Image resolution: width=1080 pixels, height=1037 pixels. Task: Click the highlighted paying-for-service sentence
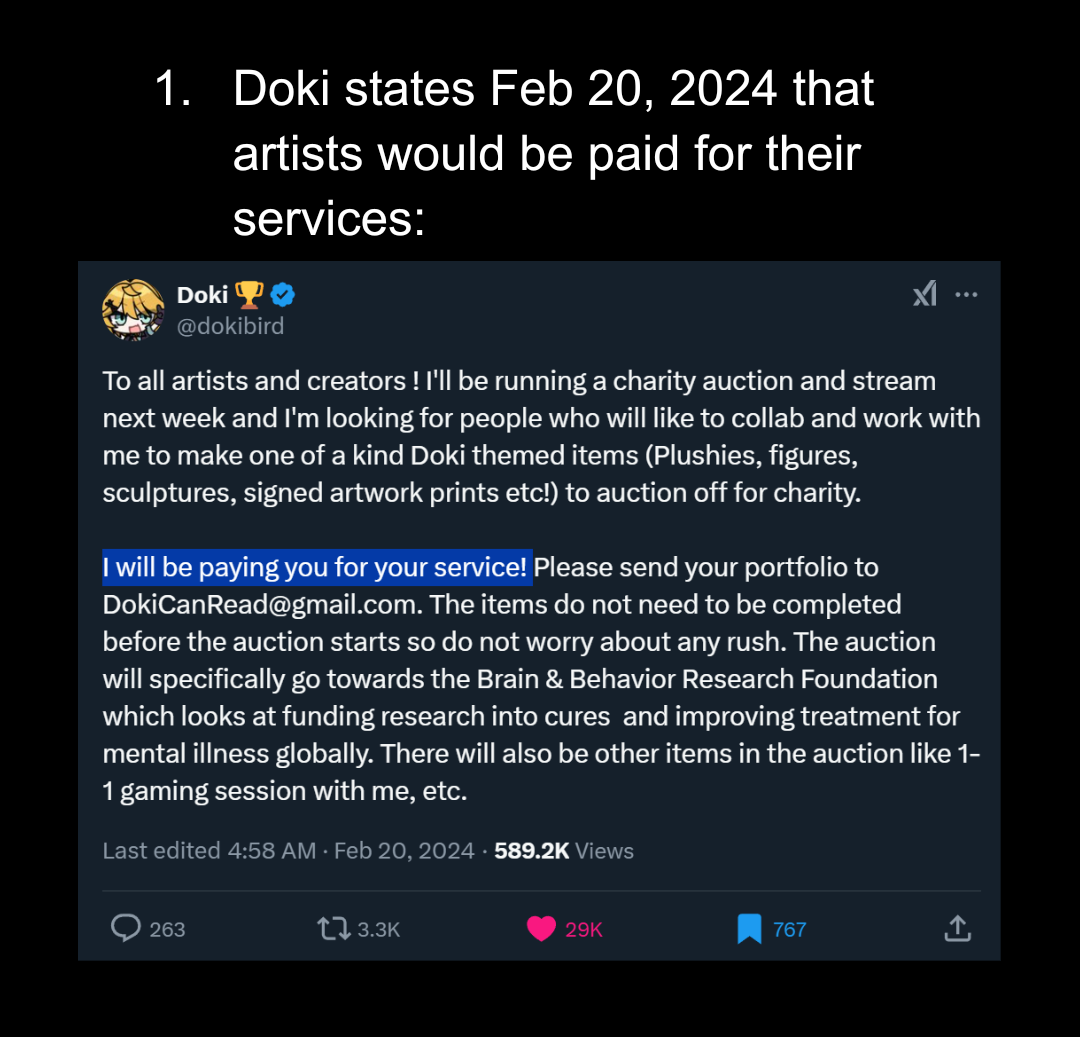pos(317,568)
